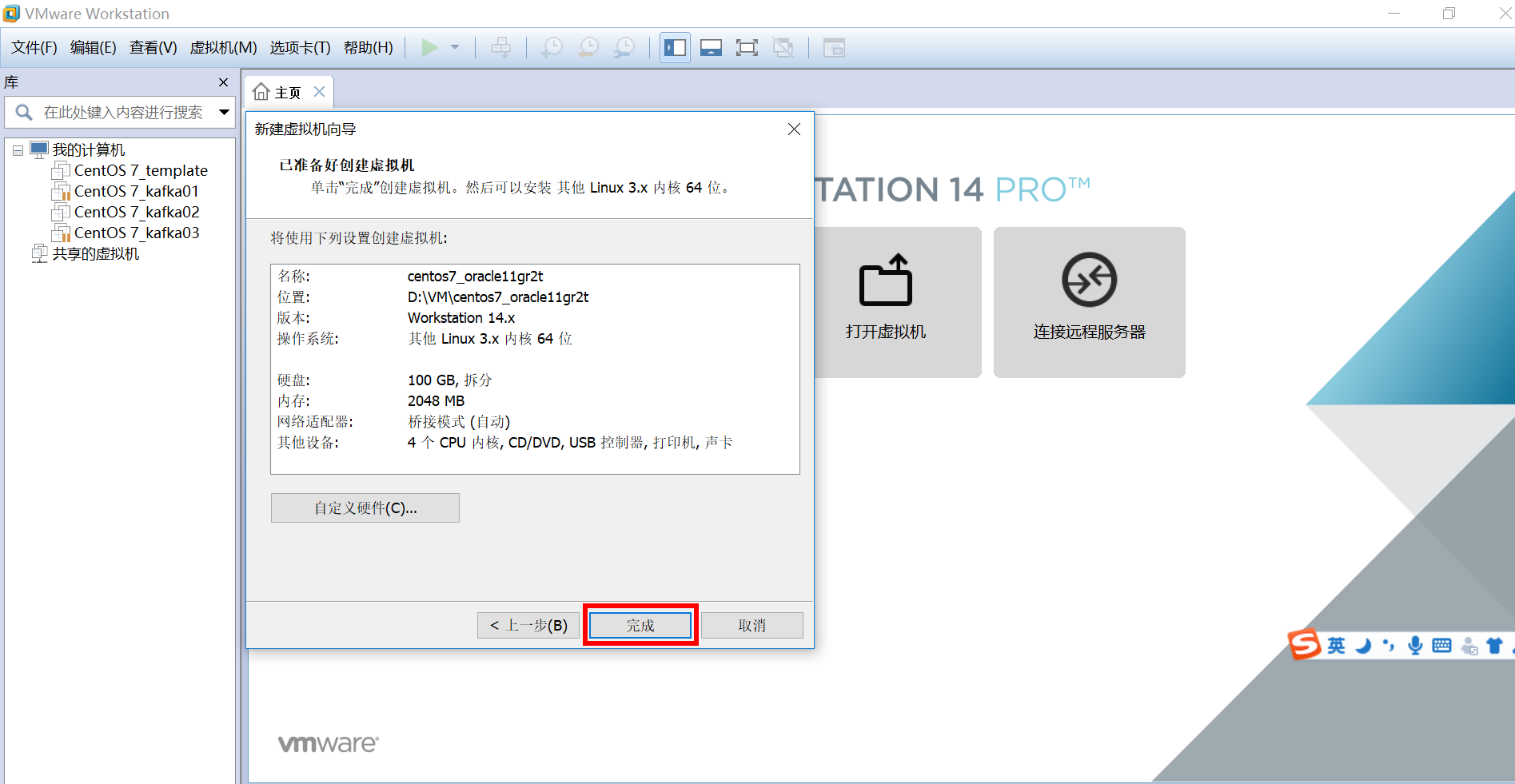Open the 虚拟机(M) menu
The width and height of the screenshot is (1515, 784).
pos(223,48)
